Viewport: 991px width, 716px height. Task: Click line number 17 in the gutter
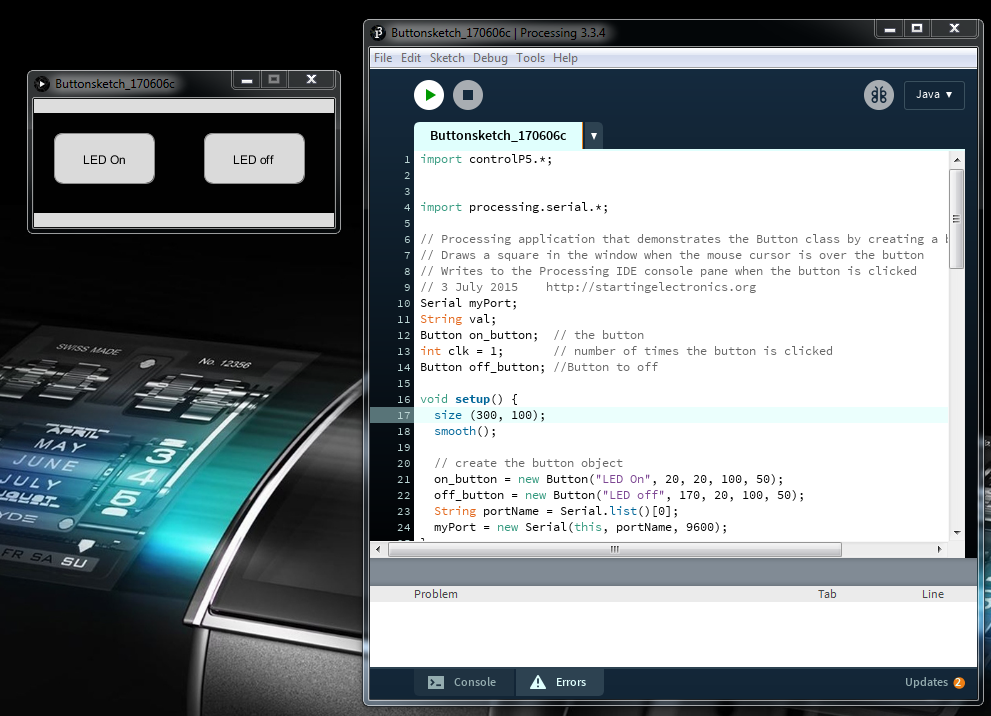(x=404, y=416)
